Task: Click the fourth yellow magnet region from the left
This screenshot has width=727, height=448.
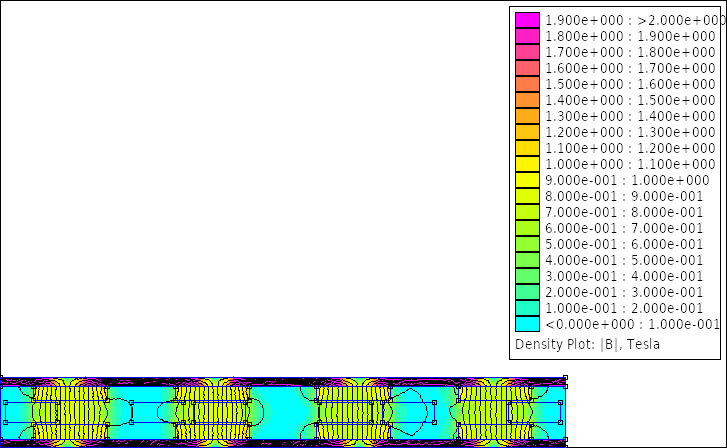Action: [495, 413]
